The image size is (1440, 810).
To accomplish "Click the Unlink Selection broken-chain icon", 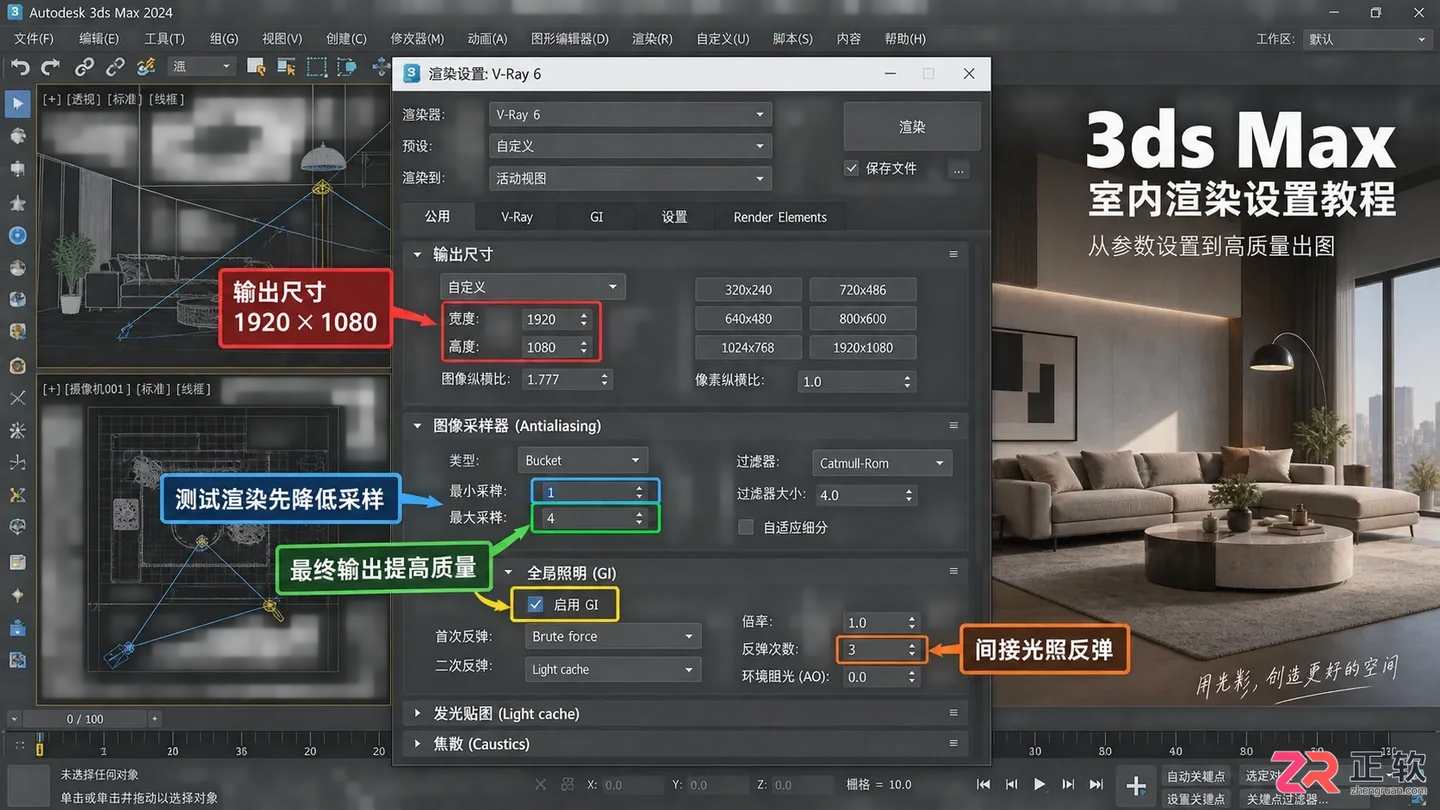I will [x=115, y=67].
